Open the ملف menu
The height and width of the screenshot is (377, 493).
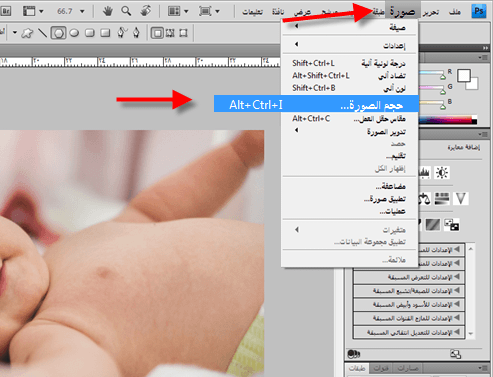[455, 12]
